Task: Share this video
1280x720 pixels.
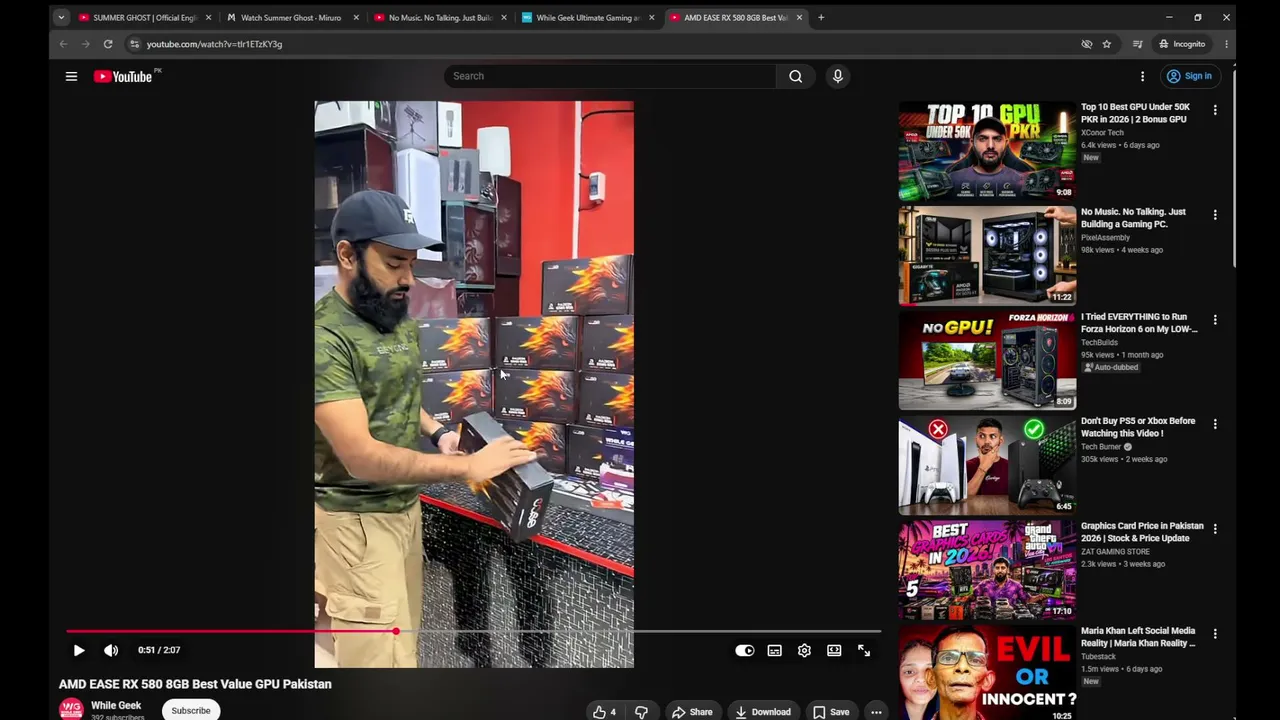Action: click(692, 712)
